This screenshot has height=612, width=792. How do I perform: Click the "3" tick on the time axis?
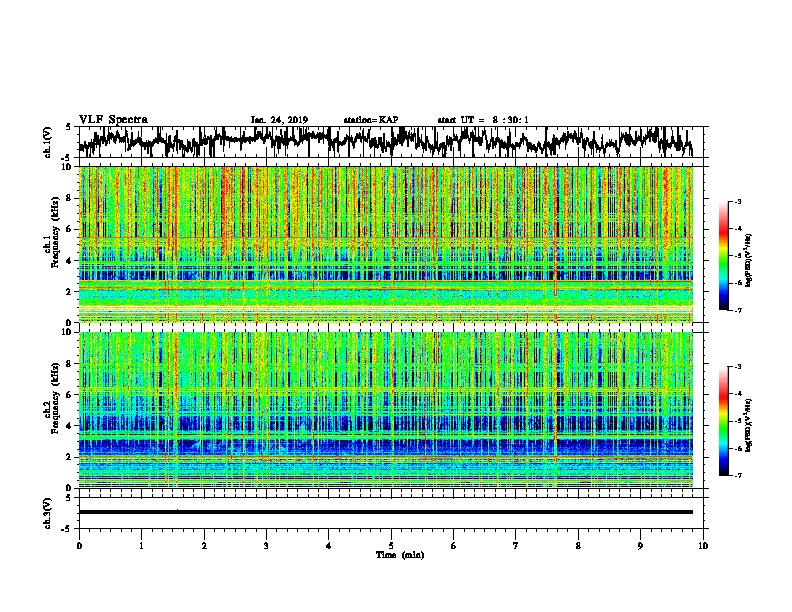(x=266, y=546)
